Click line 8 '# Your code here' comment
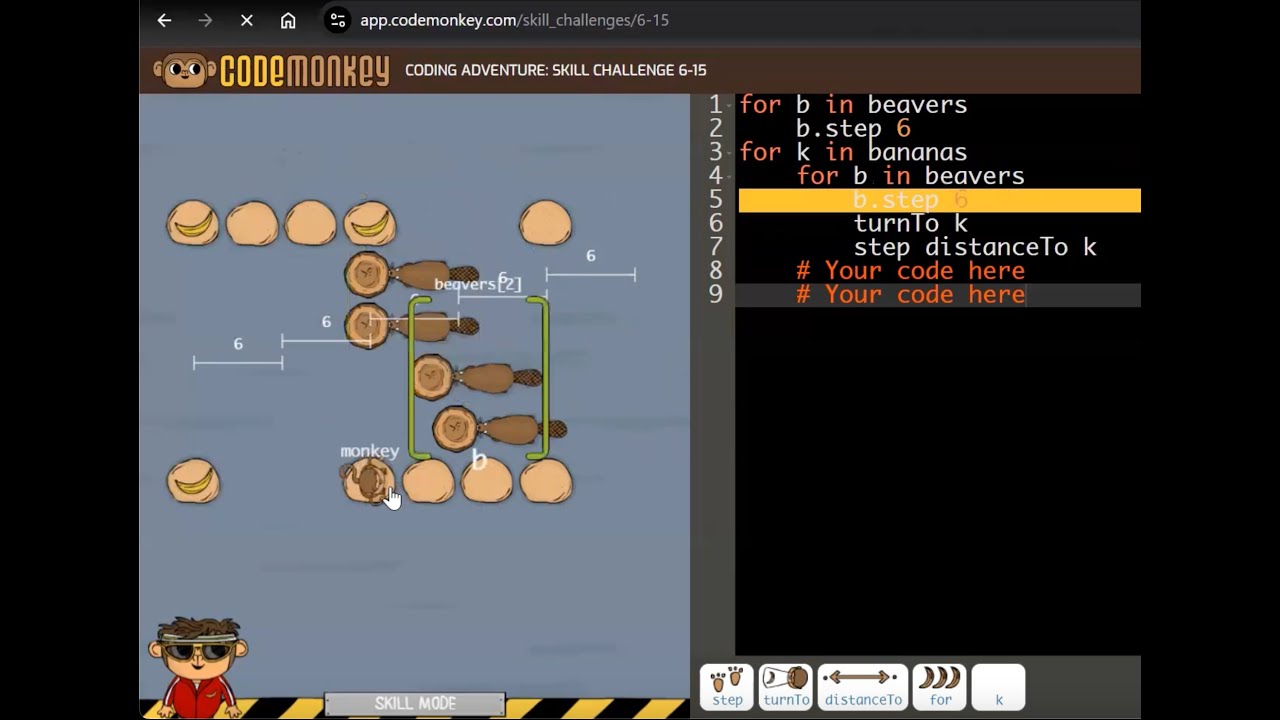The image size is (1280, 720). (910, 271)
